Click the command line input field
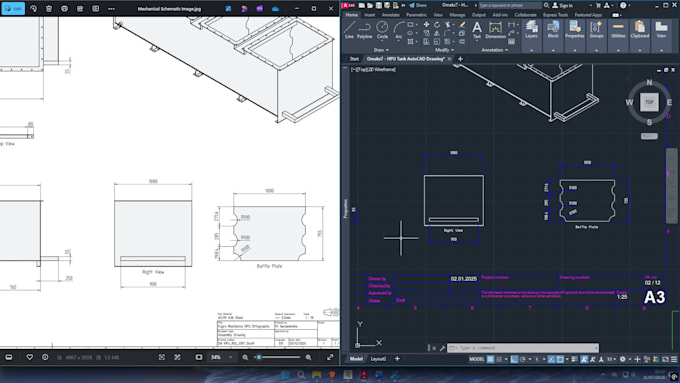The height and width of the screenshot is (383, 680). pyautogui.click(x=523, y=348)
